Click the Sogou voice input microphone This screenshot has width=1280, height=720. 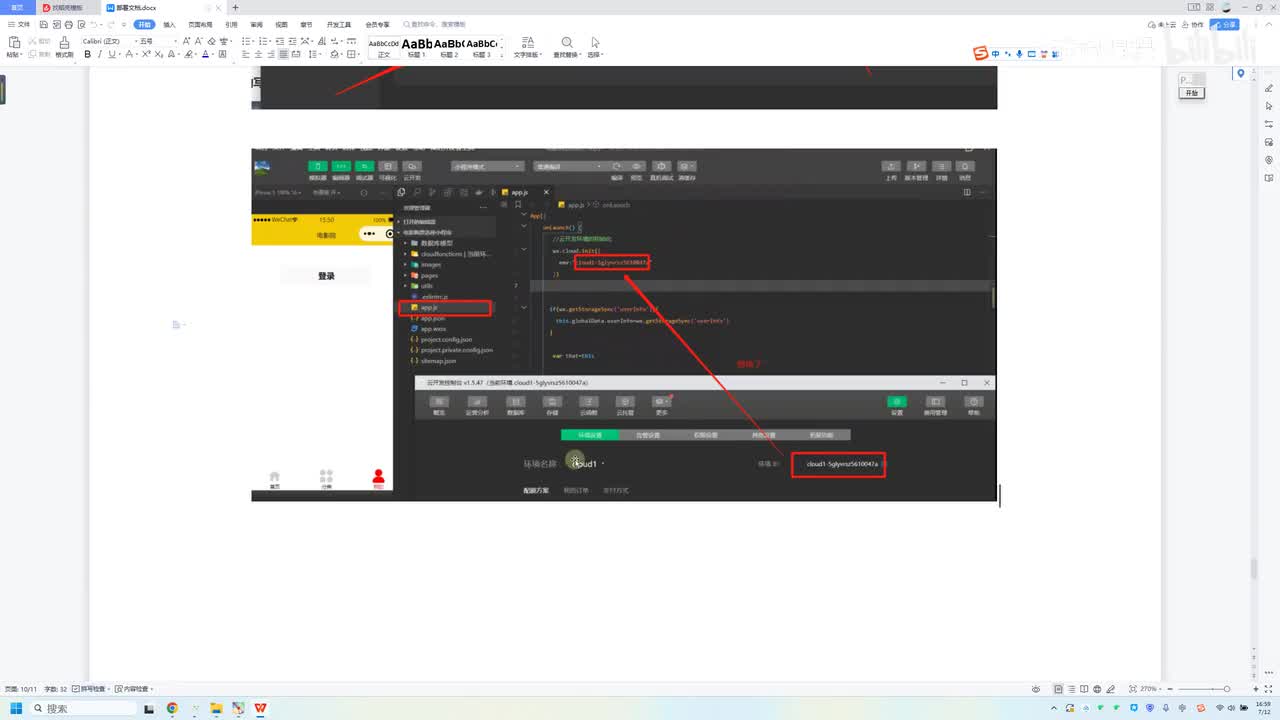pyautogui.click(x=1019, y=54)
